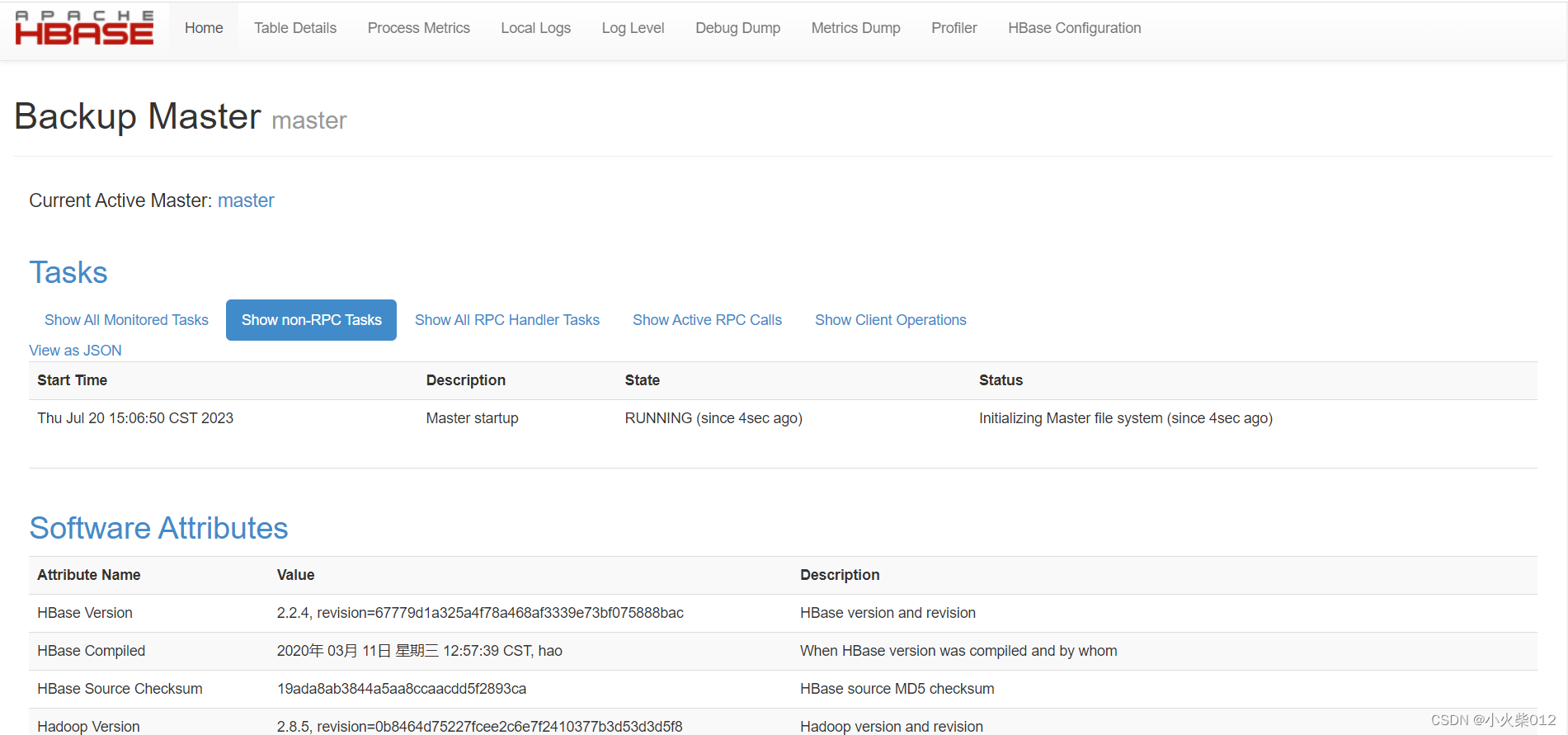Open HBase Configuration page
Image resolution: width=1568 pixels, height=735 pixels.
pos(1075,28)
